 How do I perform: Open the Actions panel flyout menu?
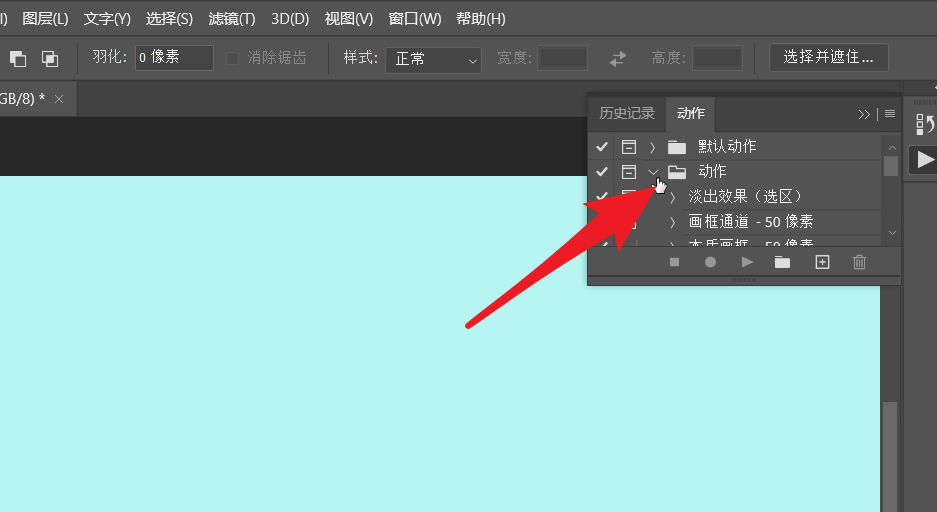pos(890,114)
